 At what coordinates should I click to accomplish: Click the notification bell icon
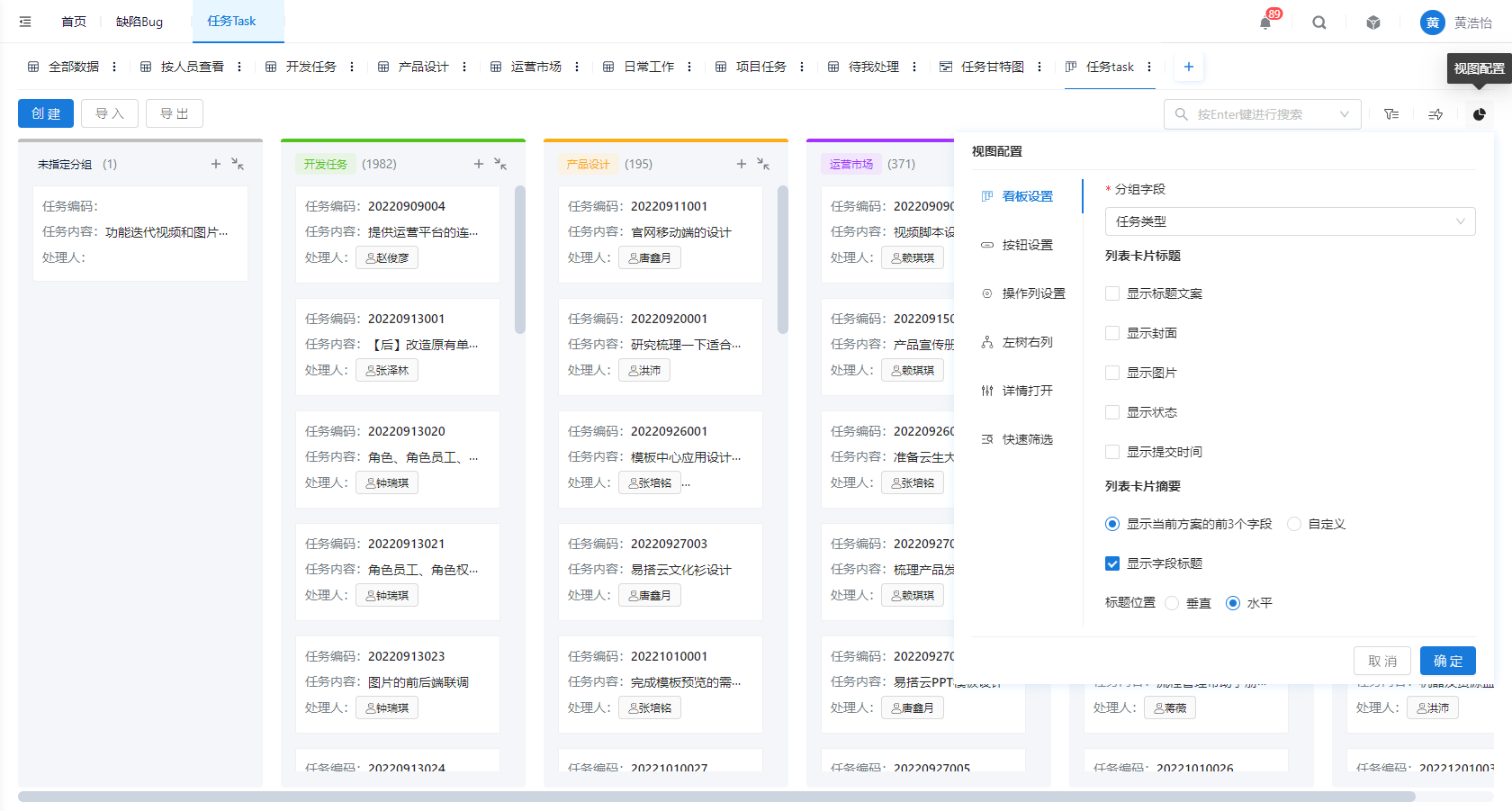[1264, 23]
